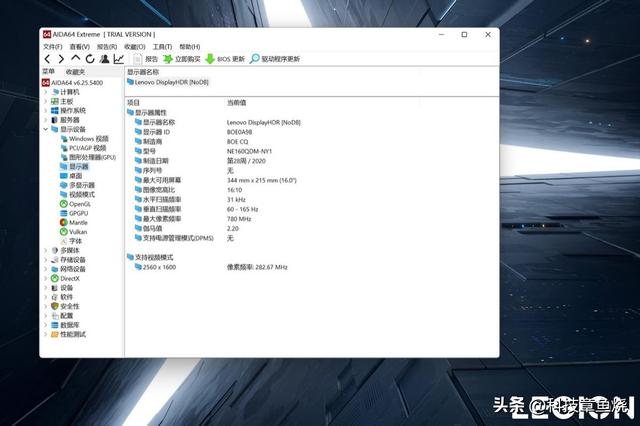Select the 视频模式 tree item
640x426 pixels.
78,195
